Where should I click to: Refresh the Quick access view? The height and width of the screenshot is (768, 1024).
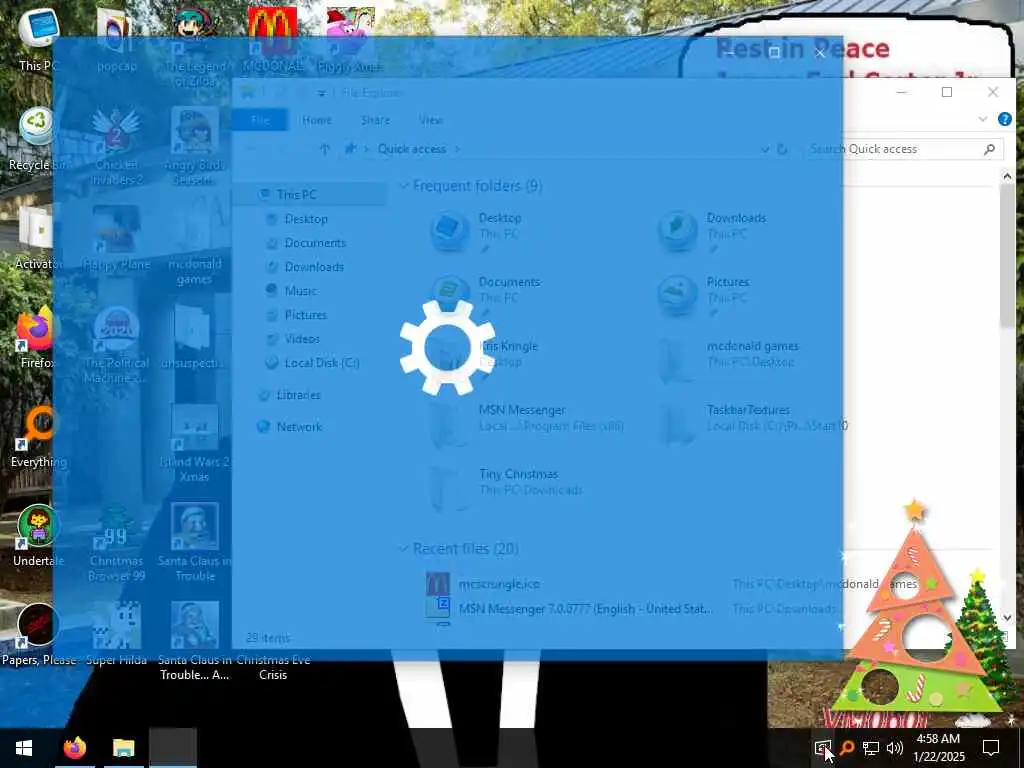pos(782,149)
